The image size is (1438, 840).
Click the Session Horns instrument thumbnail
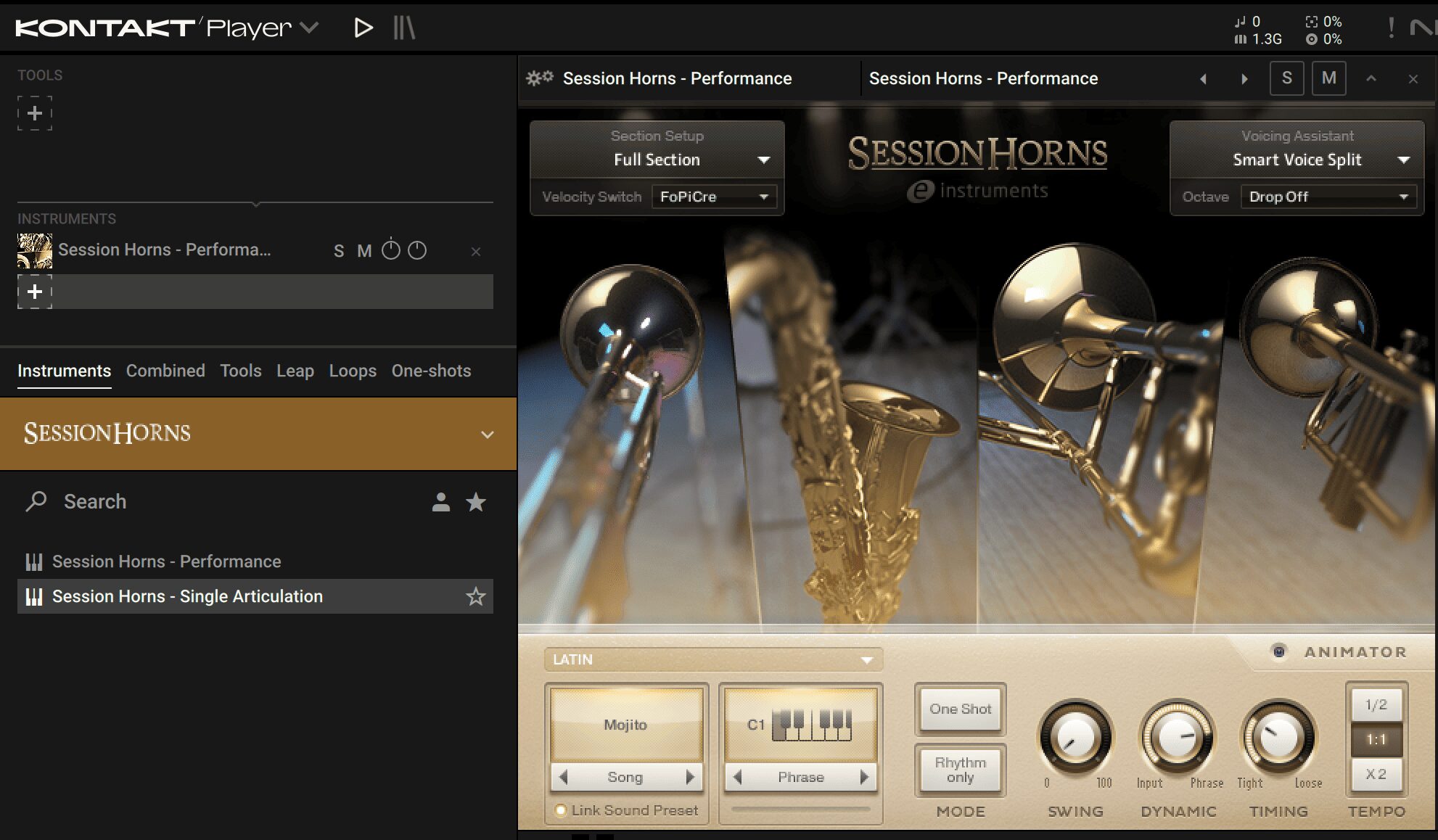(x=35, y=251)
